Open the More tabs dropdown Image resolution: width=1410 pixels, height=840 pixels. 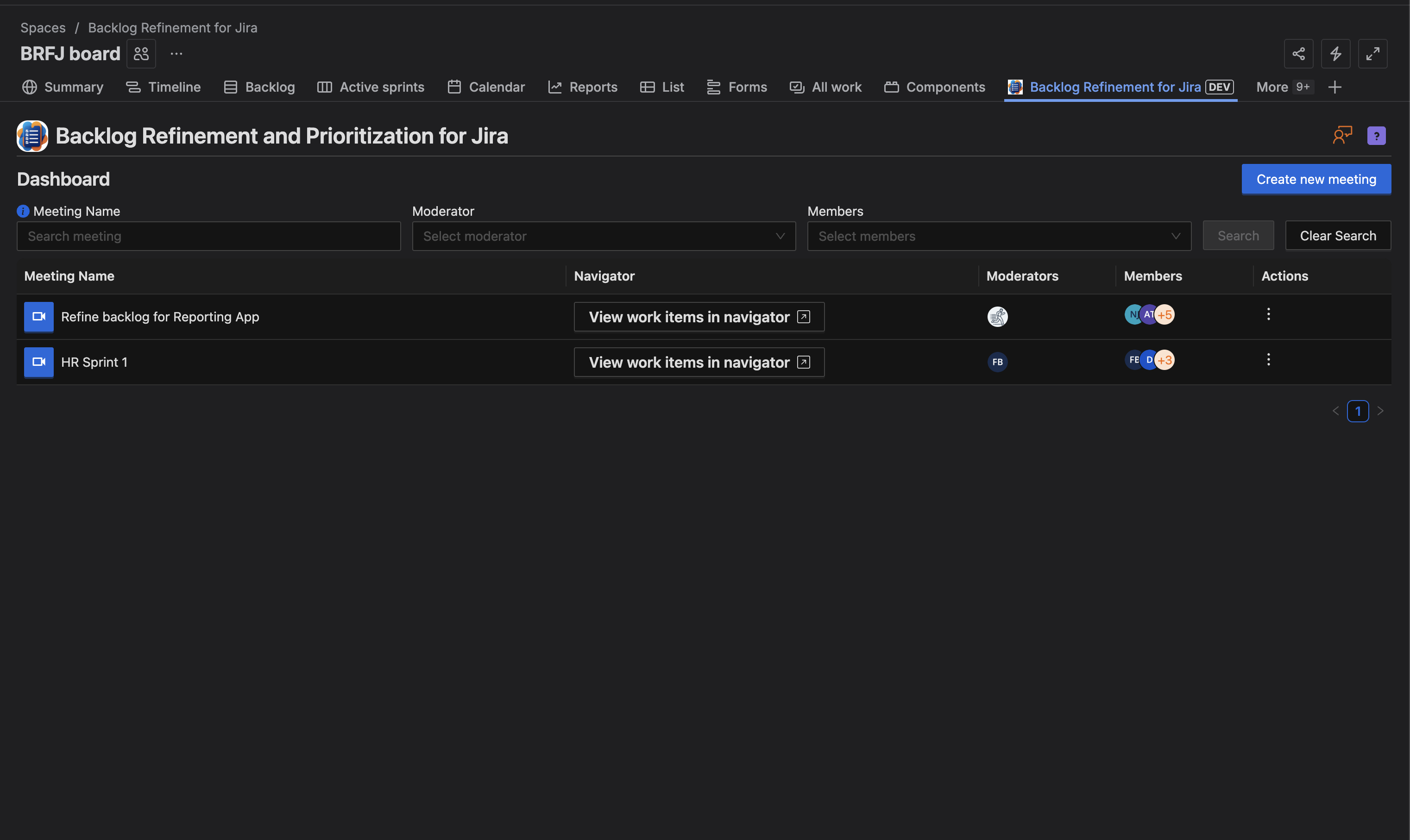tap(1282, 87)
